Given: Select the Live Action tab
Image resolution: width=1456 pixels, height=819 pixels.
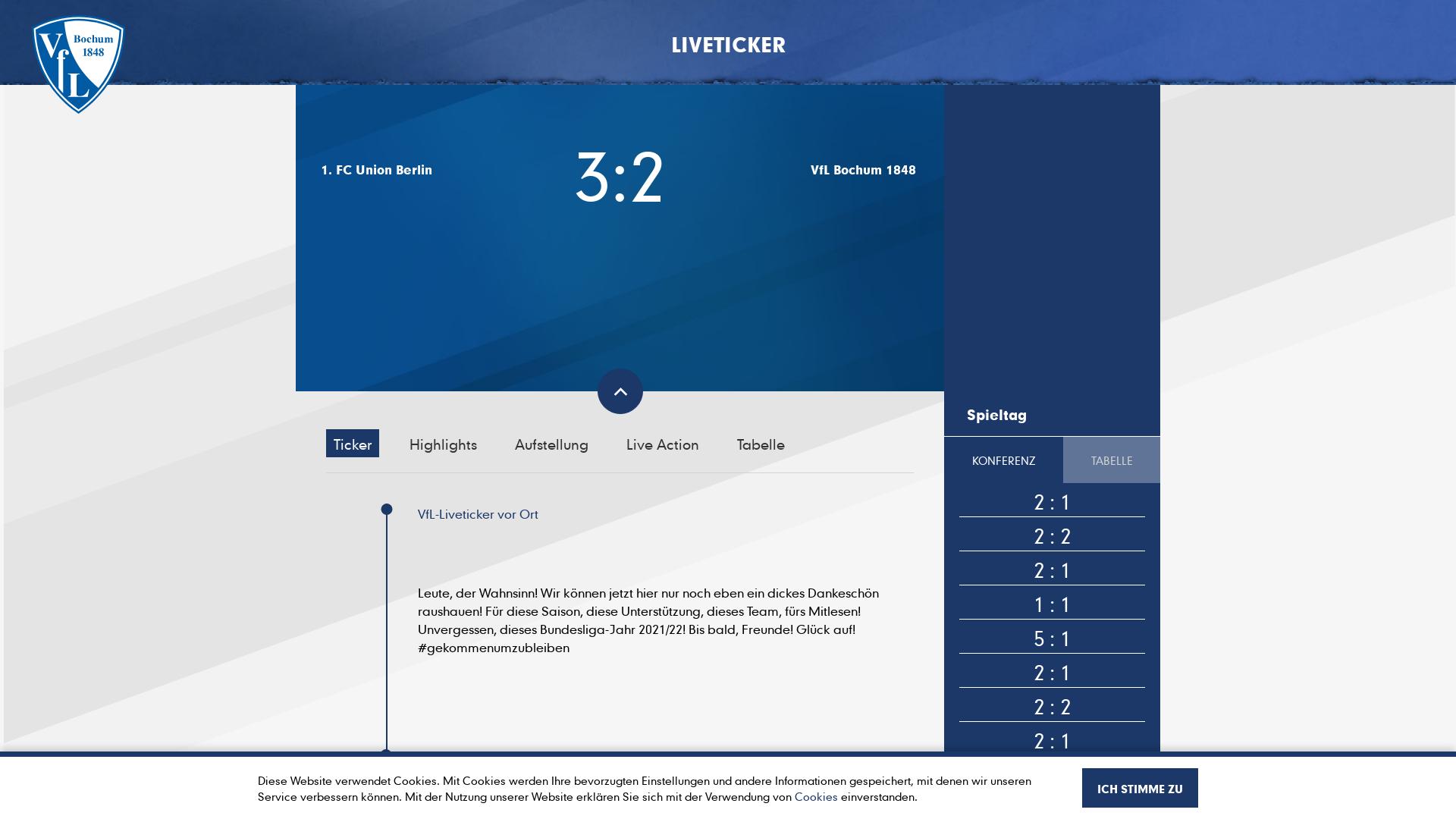Looking at the screenshot, I should point(661,444).
